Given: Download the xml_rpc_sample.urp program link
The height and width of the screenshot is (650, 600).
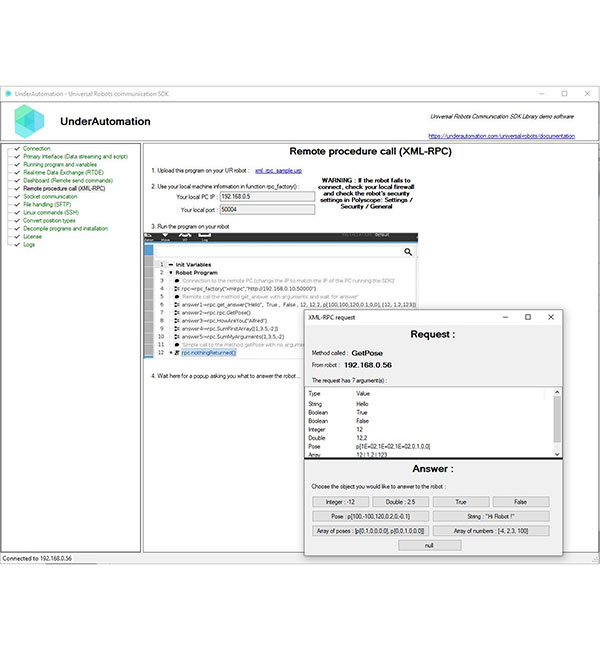Looking at the screenshot, I should click(278, 170).
